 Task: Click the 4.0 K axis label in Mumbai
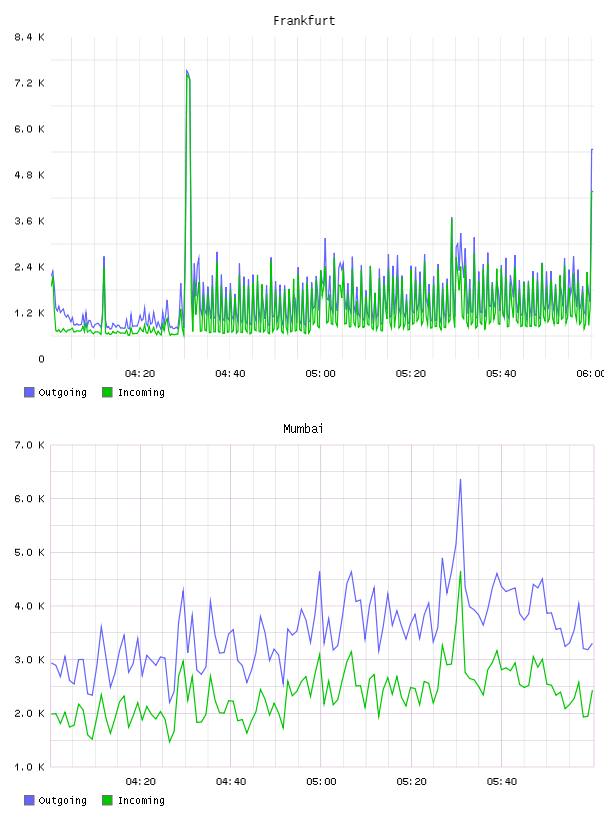click(x=30, y=606)
